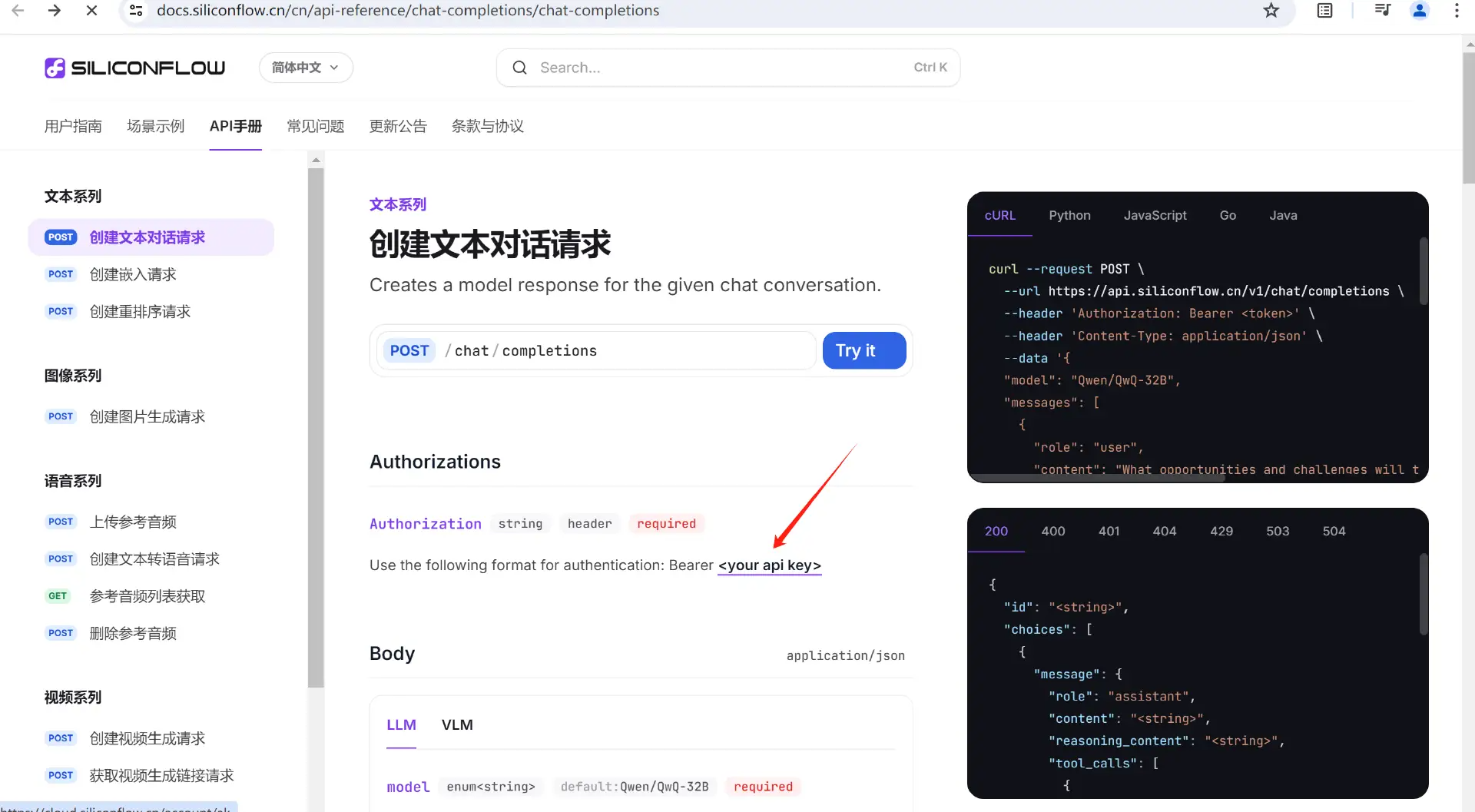
Task: Click the Body section heading
Action: click(392, 654)
